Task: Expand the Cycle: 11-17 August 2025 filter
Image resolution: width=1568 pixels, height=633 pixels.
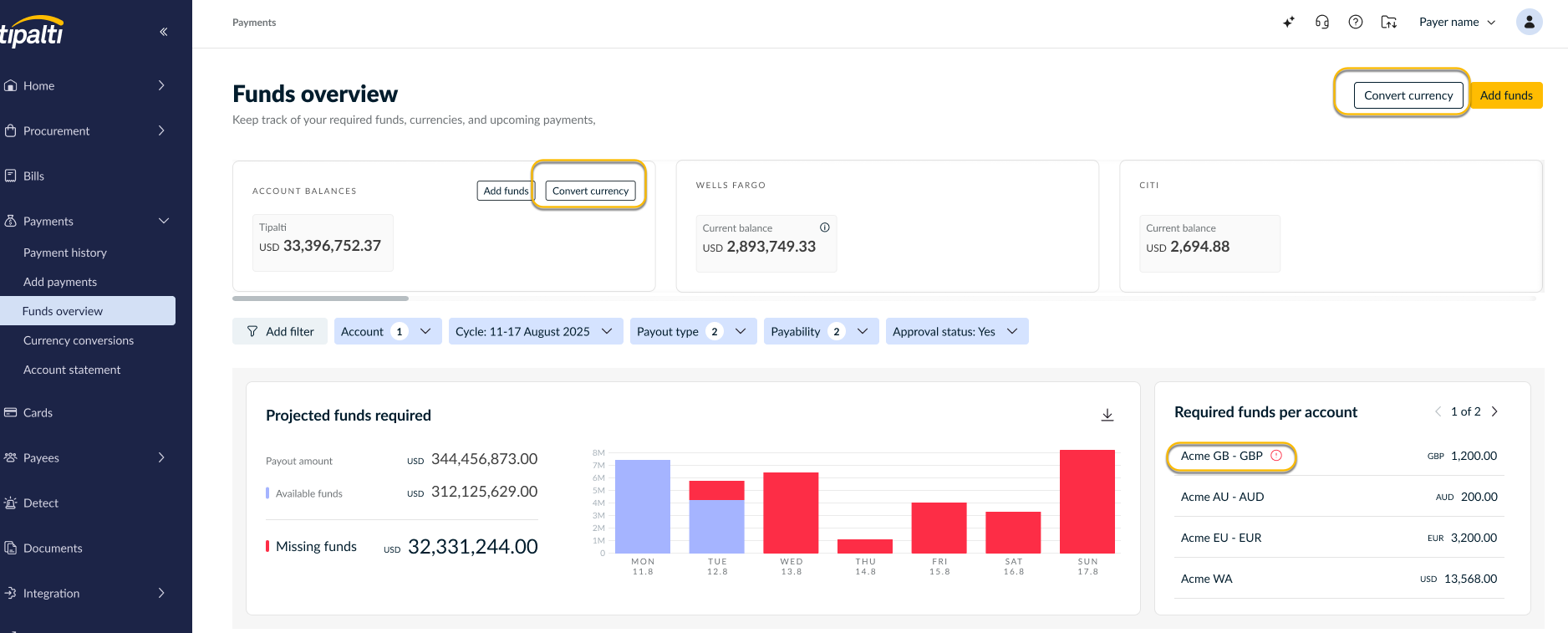Action: coord(536,331)
